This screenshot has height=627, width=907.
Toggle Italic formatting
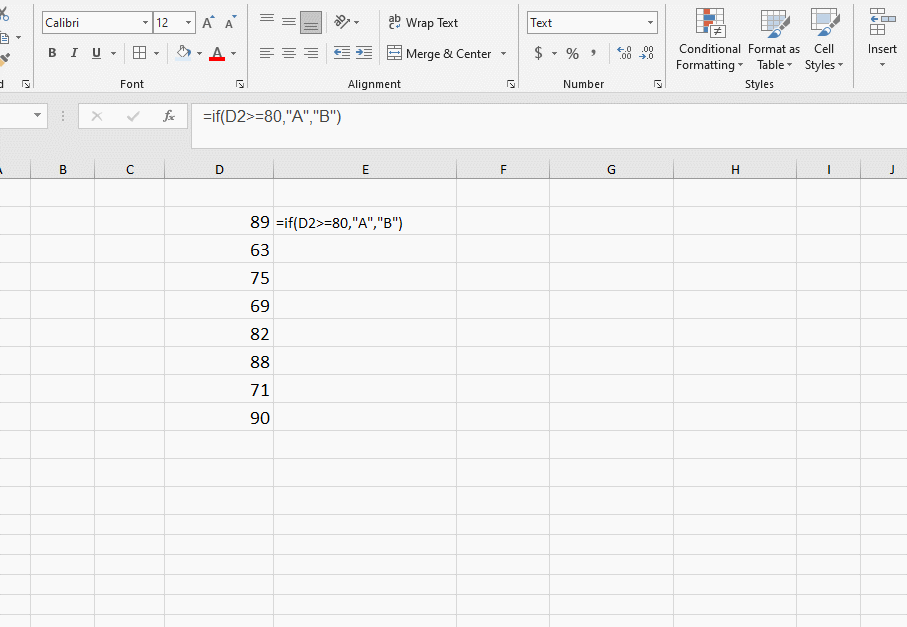tap(74, 53)
